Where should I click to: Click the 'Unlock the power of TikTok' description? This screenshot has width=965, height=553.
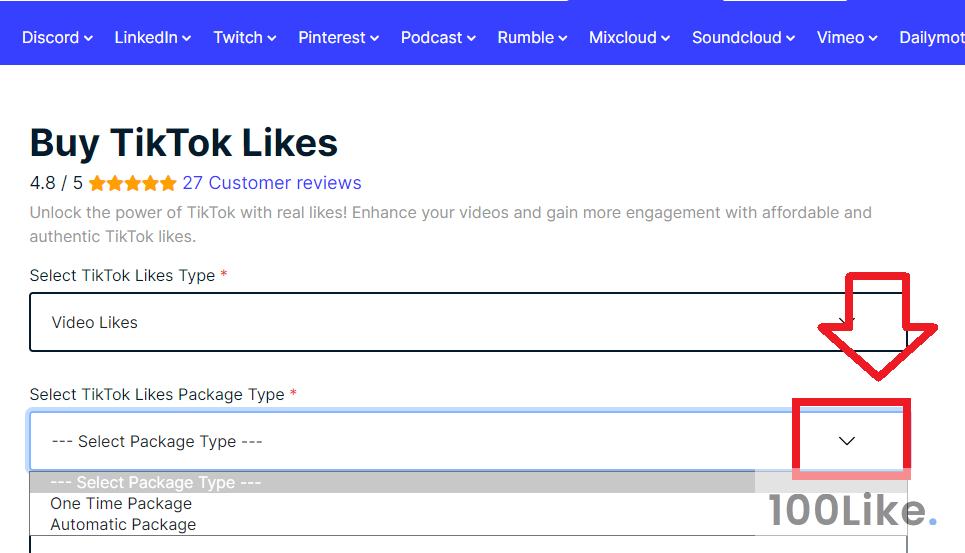[450, 225]
